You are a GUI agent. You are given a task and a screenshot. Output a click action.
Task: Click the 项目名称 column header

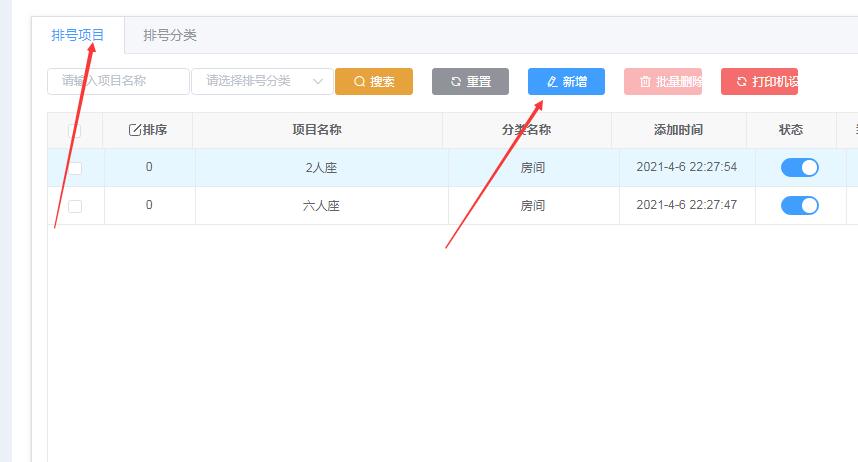coord(317,130)
